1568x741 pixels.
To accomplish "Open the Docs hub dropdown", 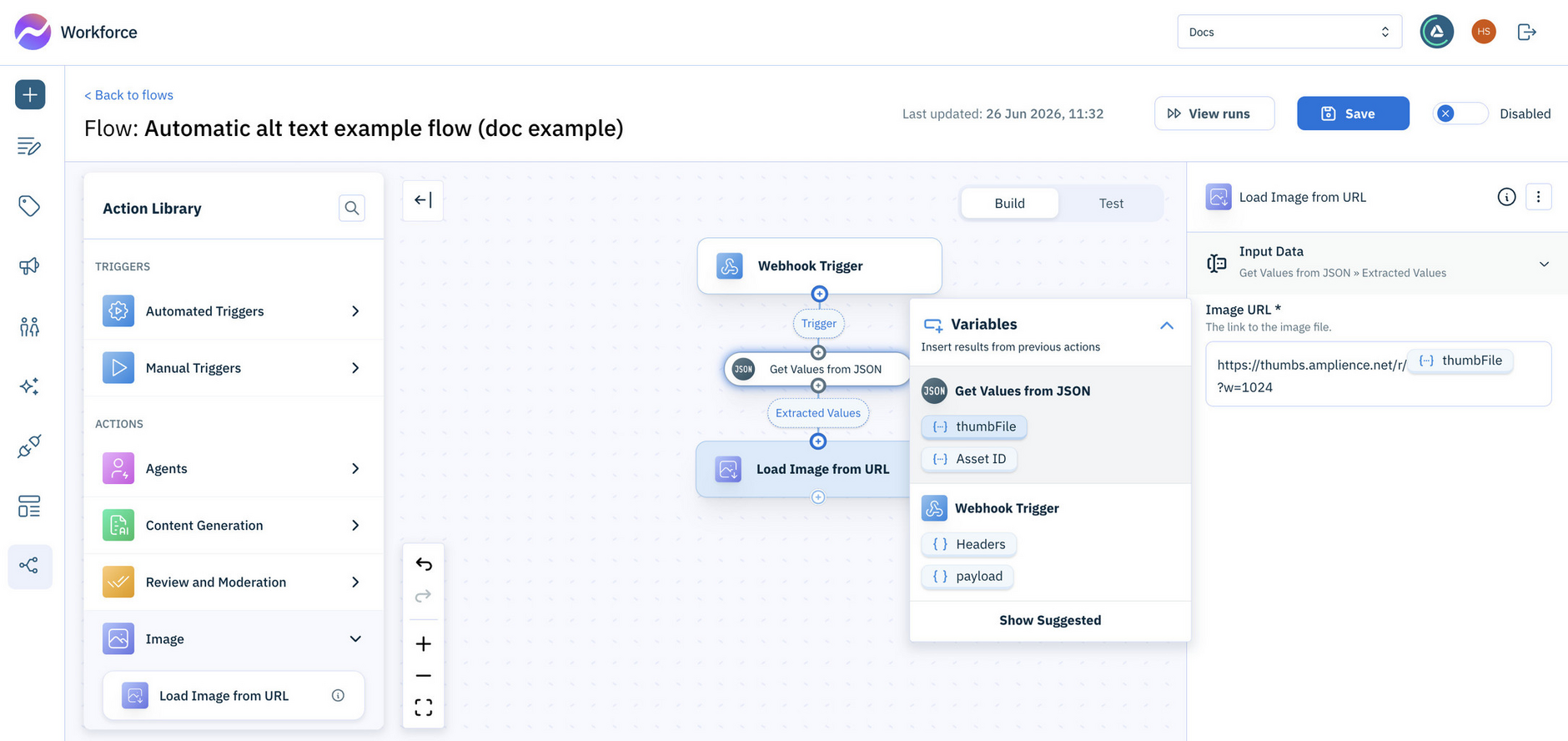I will [x=1289, y=32].
